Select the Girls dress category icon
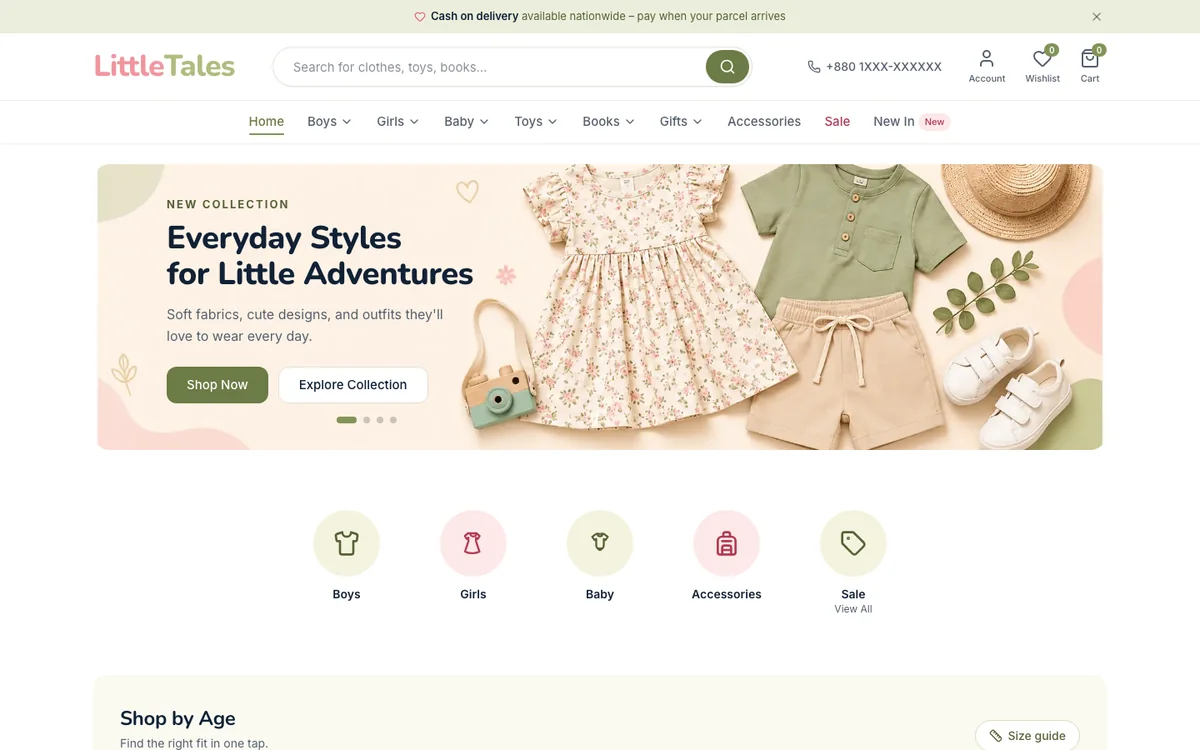Viewport: 1200px width, 750px height. pos(473,543)
